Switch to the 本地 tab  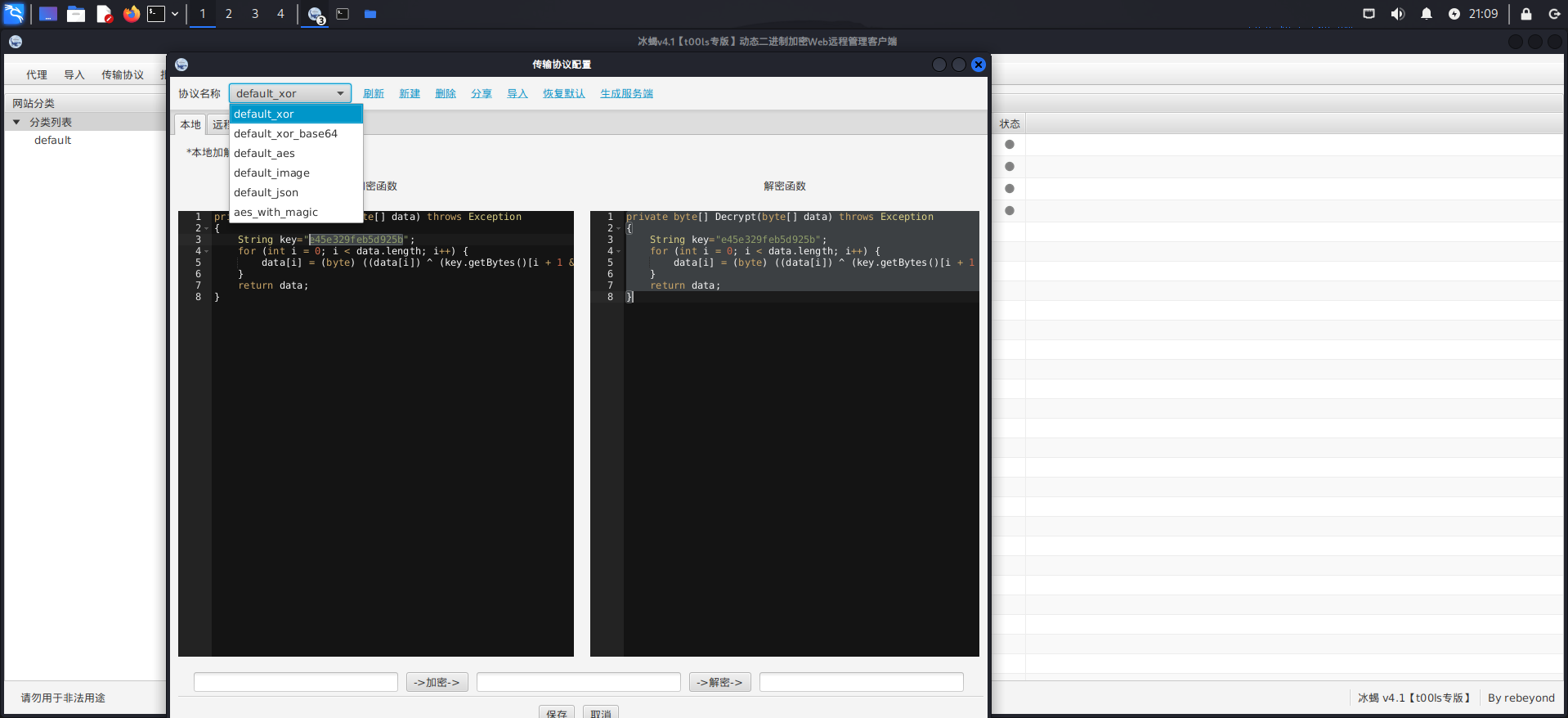point(190,125)
